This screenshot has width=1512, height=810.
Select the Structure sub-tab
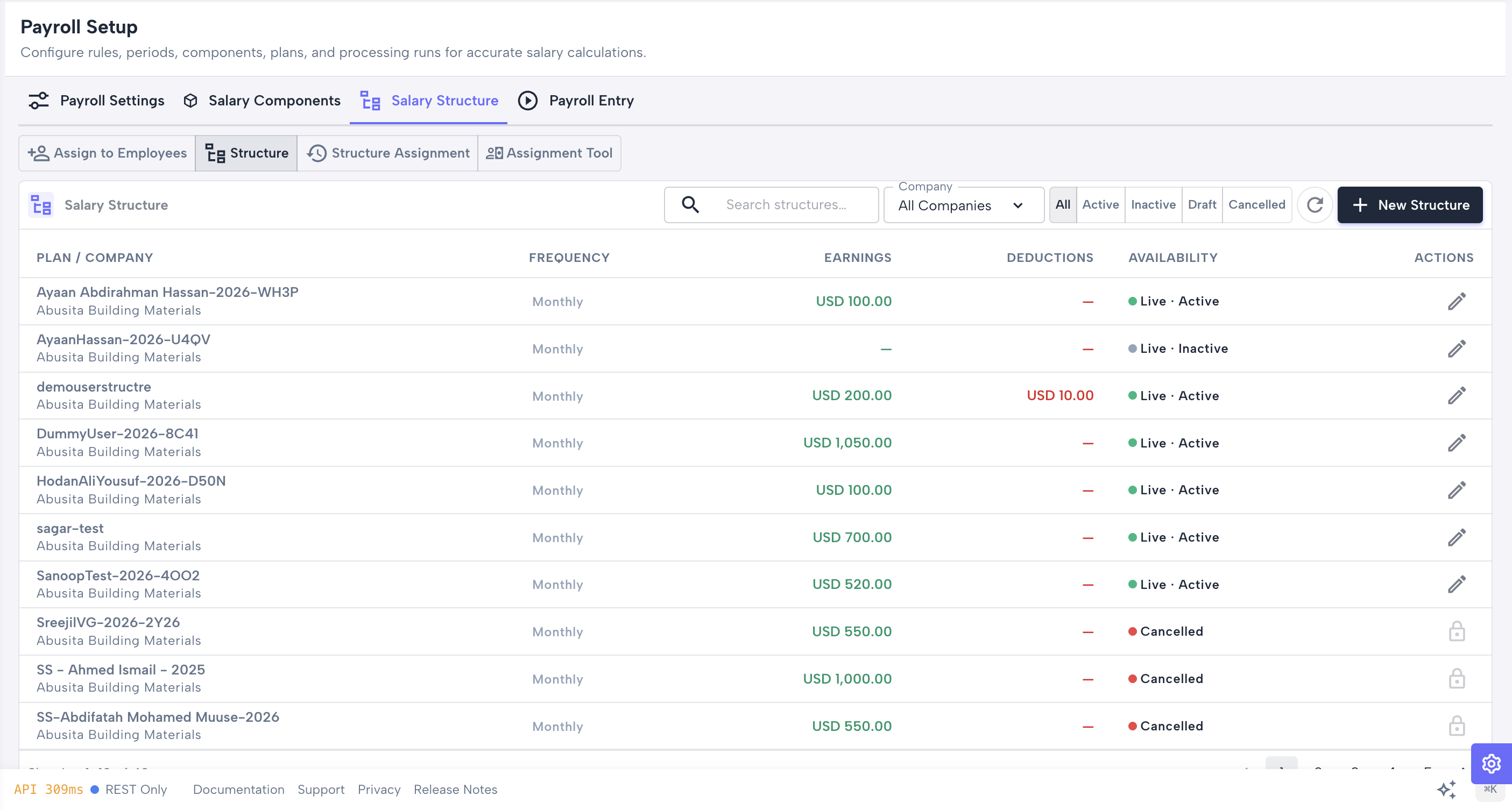point(246,153)
